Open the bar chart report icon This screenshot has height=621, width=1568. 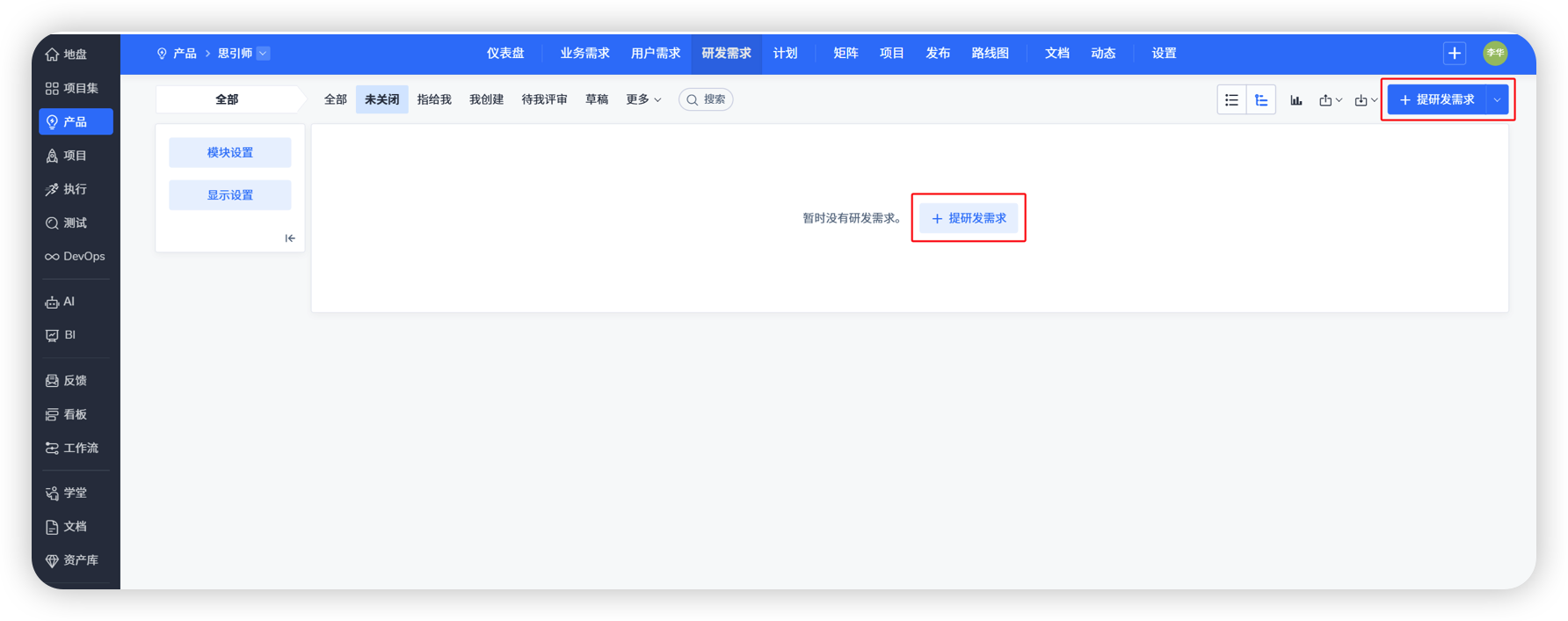(1296, 100)
